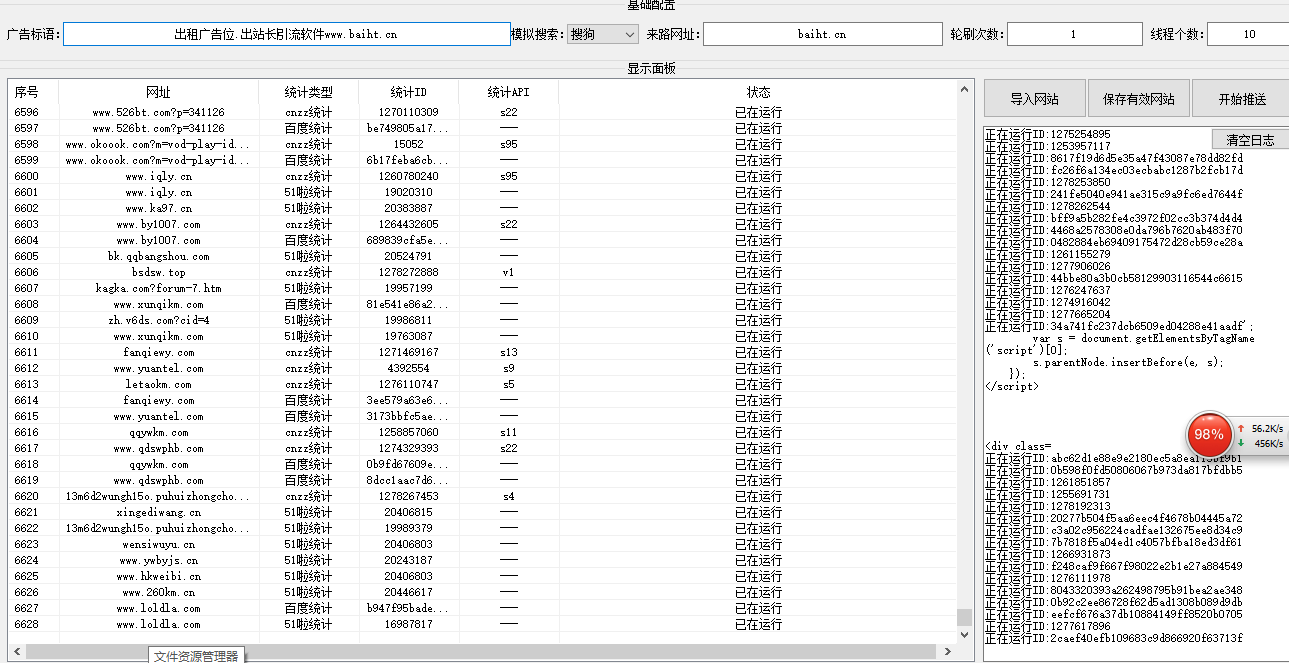Viewport: 1289px width, 663px height.
Task: Click the table's horizontal scrollbar right arrow
Action: pyautogui.click(x=948, y=652)
